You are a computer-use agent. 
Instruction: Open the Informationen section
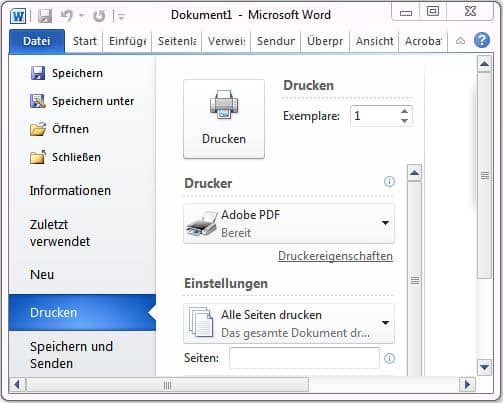coord(70,191)
